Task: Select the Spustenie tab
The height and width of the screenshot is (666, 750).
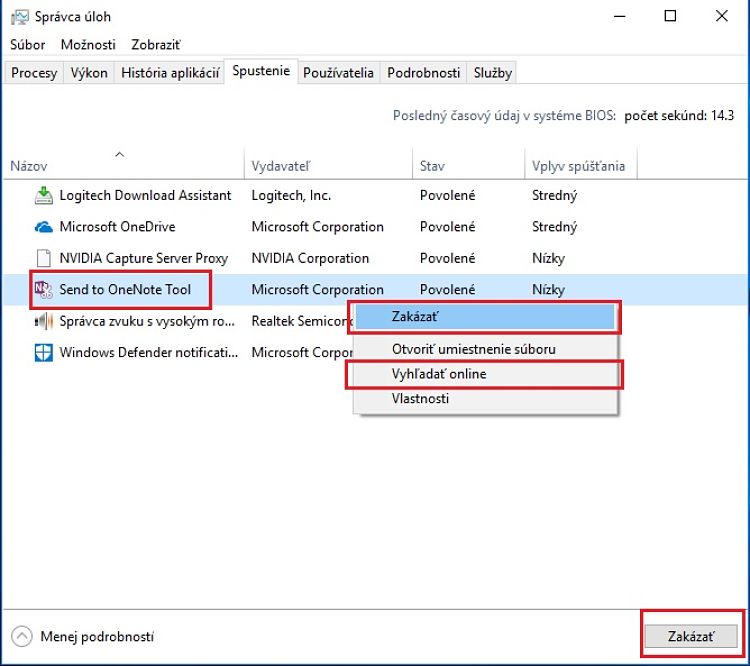Action: (261, 71)
